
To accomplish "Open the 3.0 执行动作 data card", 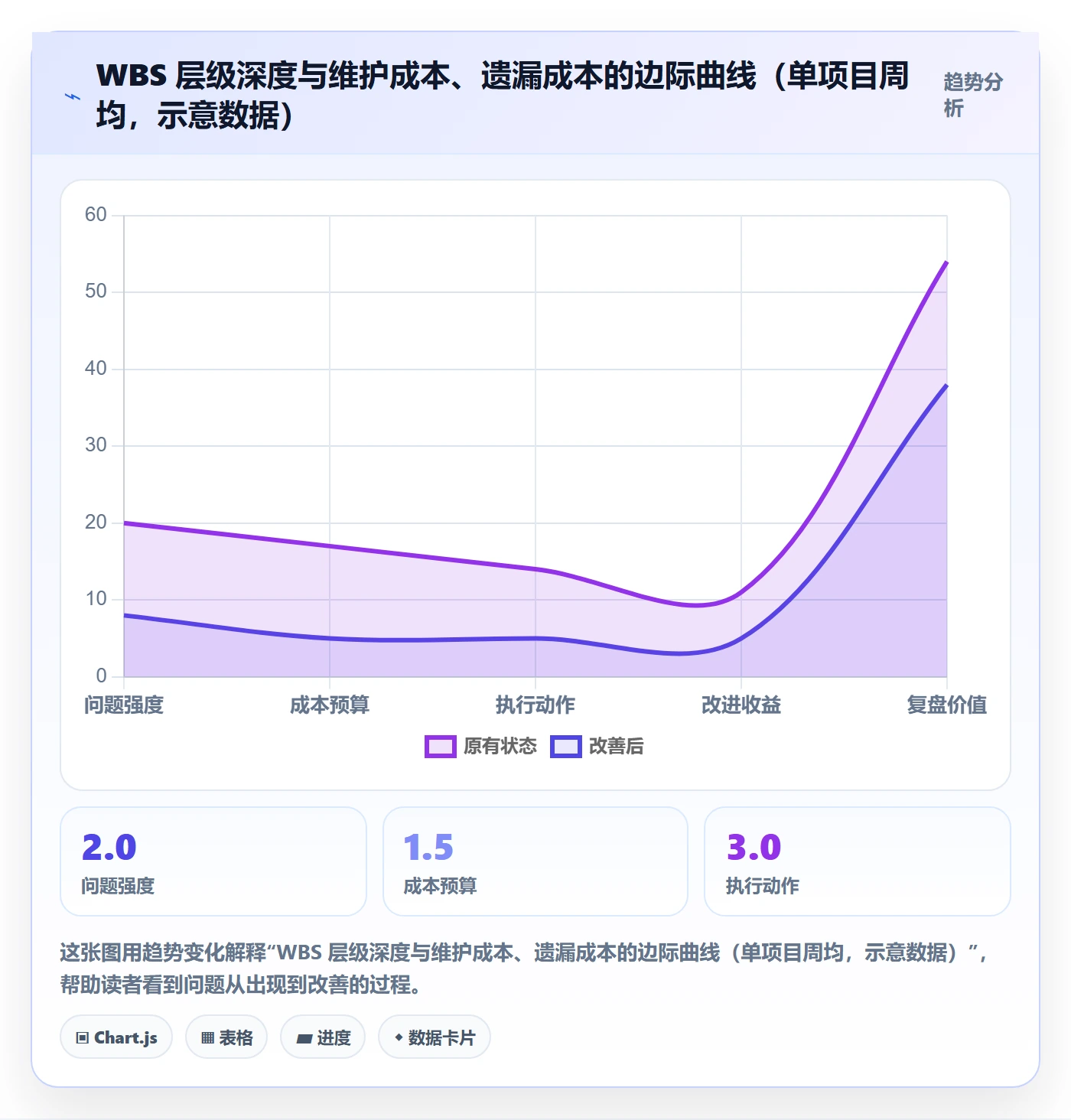I will point(858,861).
